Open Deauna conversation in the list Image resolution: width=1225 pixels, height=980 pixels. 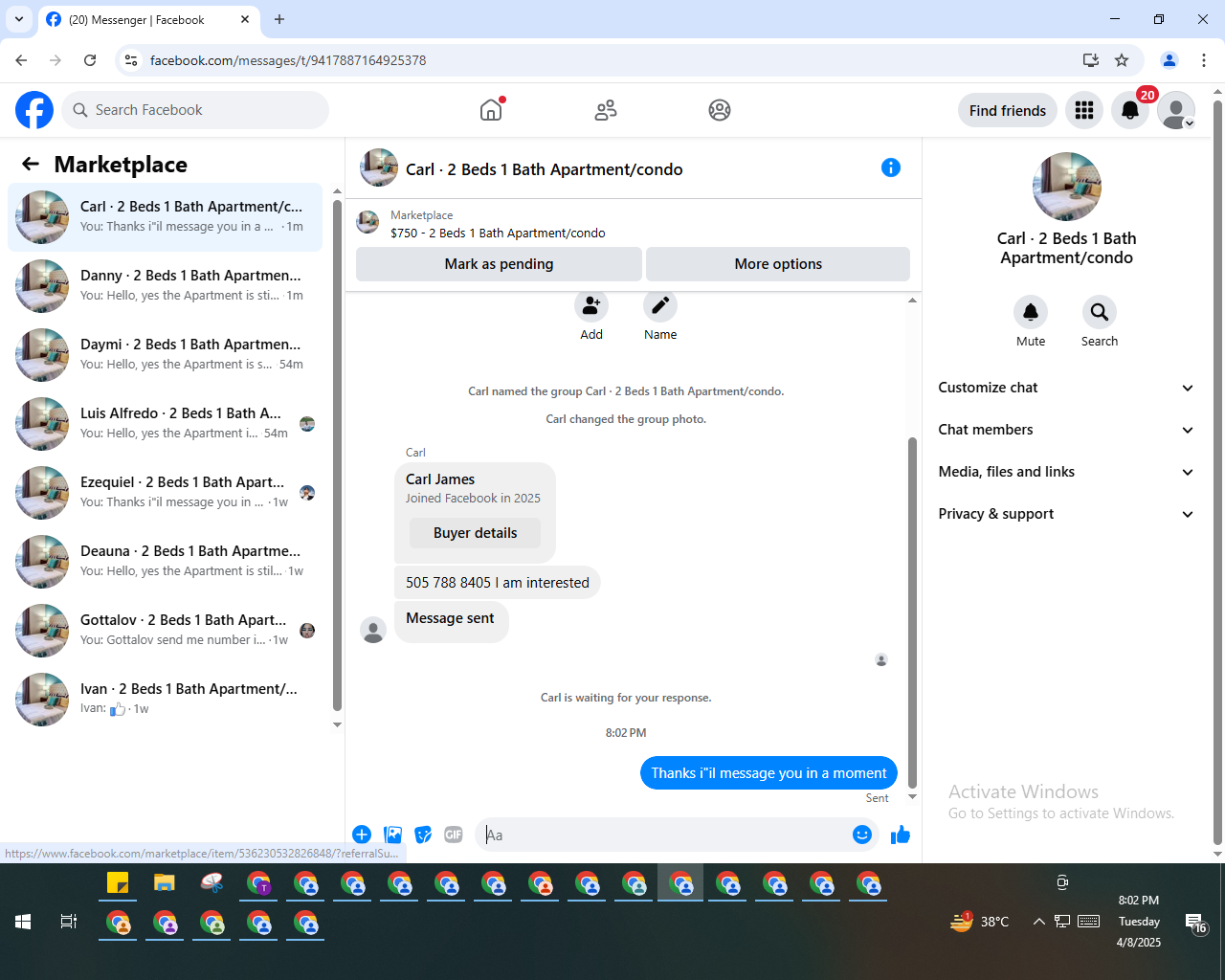pyautogui.click(x=165, y=562)
